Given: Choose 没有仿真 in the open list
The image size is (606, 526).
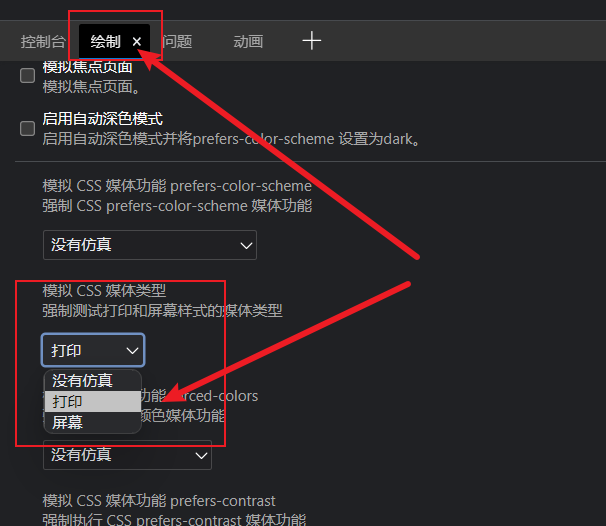Looking at the screenshot, I should click(x=93, y=381).
